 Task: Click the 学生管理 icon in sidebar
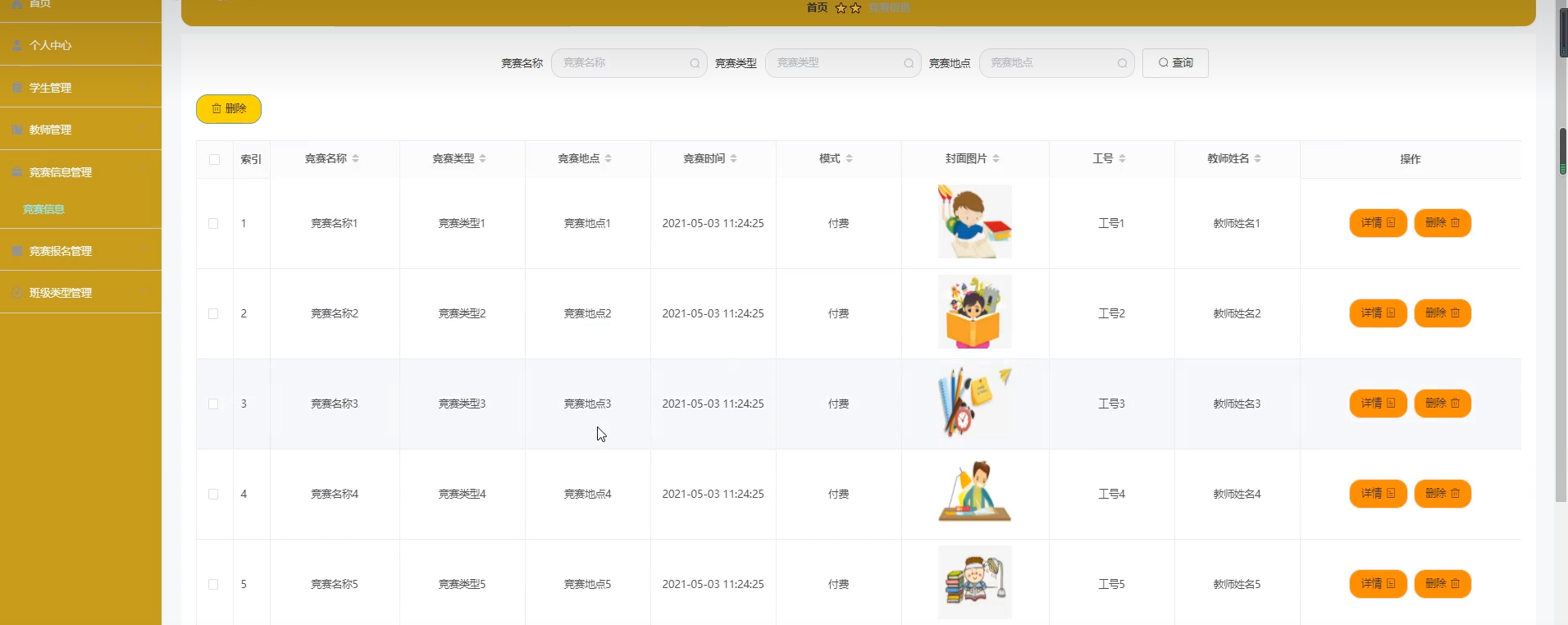pyautogui.click(x=17, y=88)
